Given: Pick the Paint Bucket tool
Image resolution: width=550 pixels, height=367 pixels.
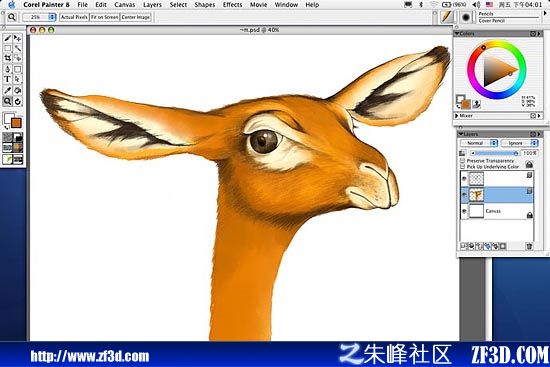Looking at the screenshot, I should [18, 91].
